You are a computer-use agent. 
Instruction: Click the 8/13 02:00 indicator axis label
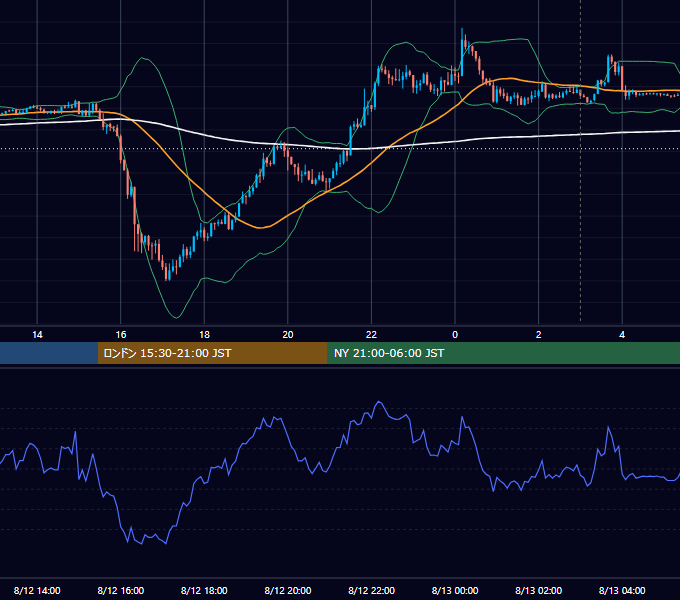pyautogui.click(x=539, y=590)
